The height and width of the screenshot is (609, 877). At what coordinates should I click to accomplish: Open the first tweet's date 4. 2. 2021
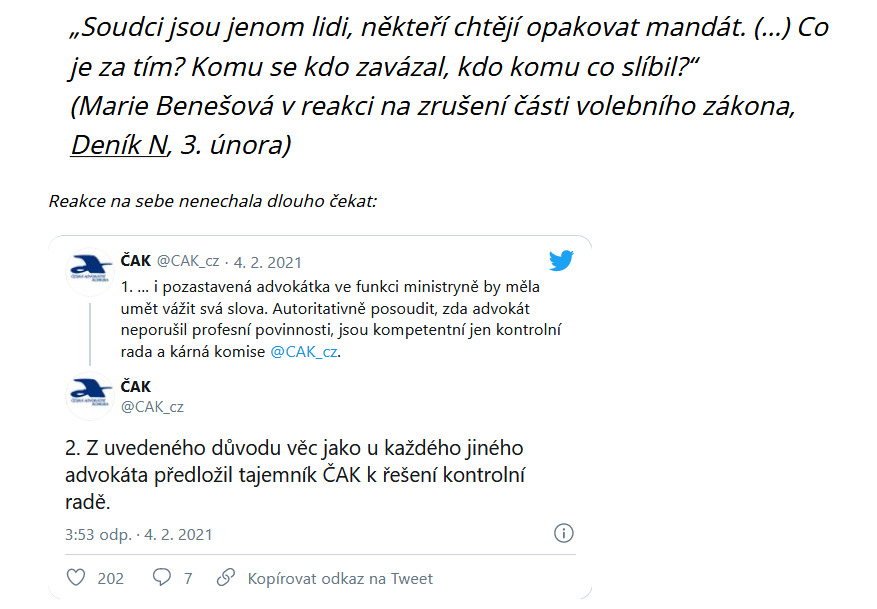point(267,262)
